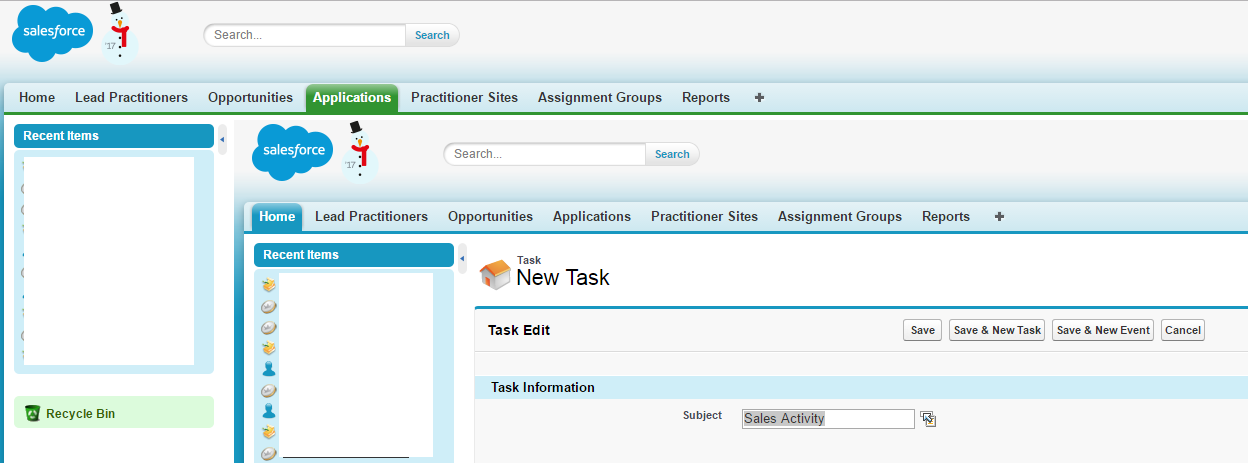The width and height of the screenshot is (1248, 463).
Task: Open Practitioner Sites in the outer tab bar
Action: pos(464,98)
